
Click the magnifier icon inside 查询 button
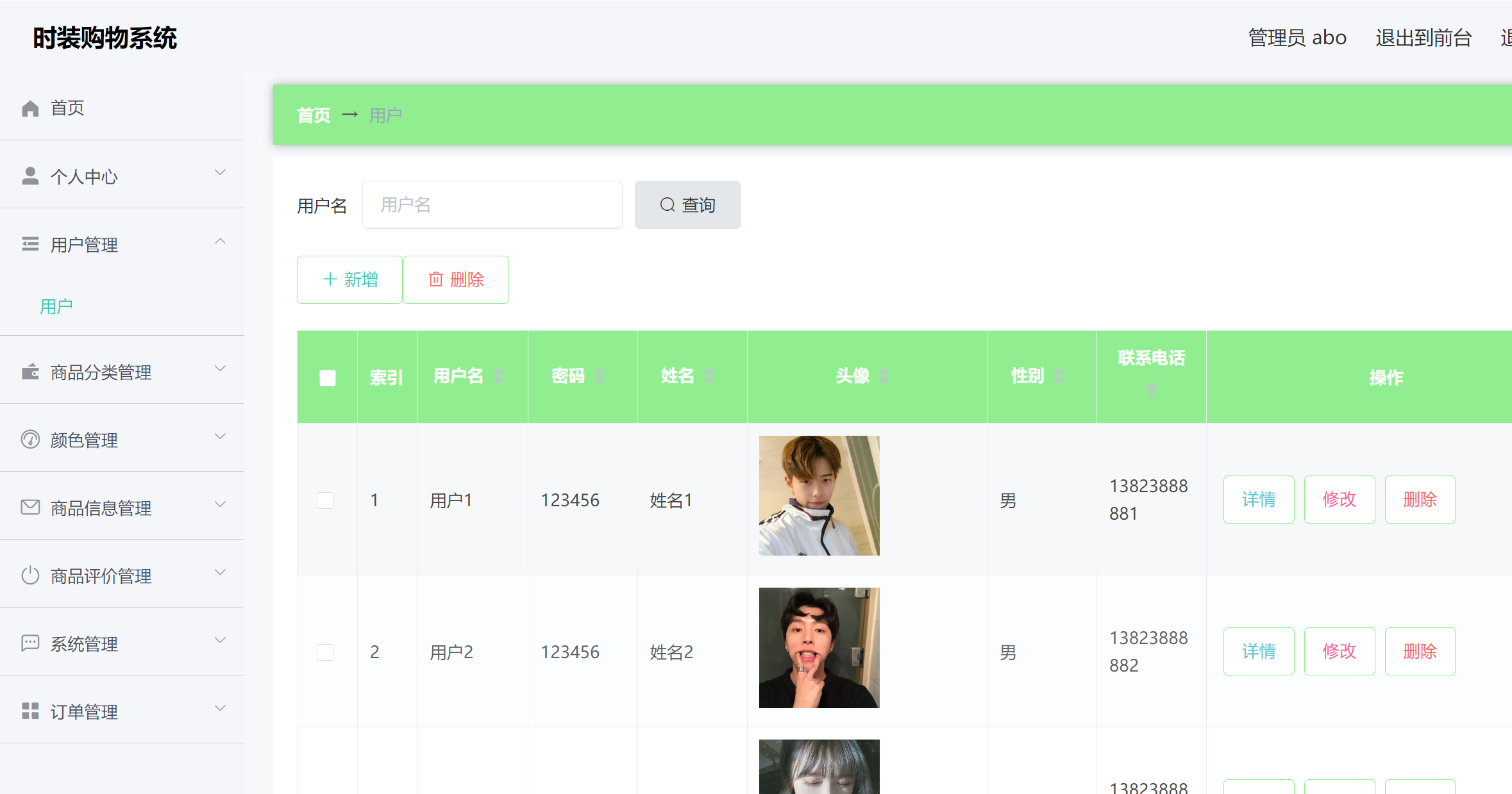pyautogui.click(x=667, y=204)
